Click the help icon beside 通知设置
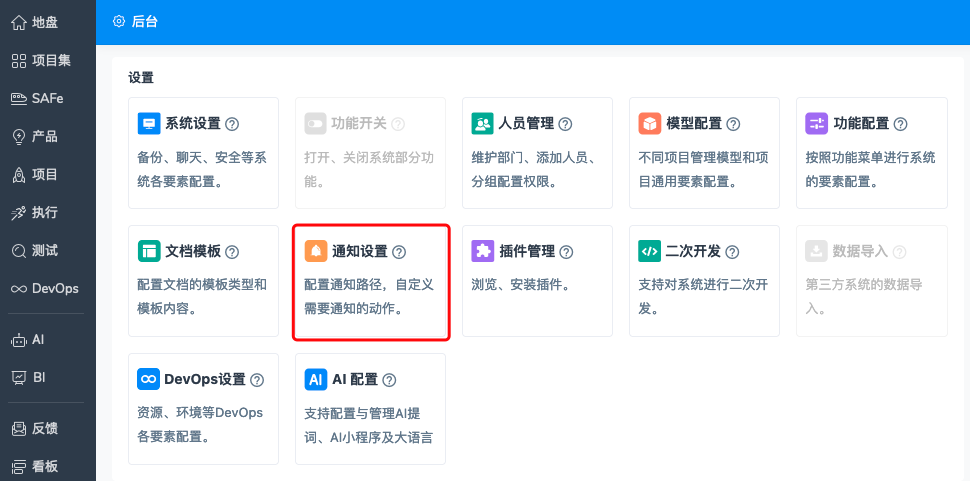The width and height of the screenshot is (970, 481). click(x=399, y=252)
